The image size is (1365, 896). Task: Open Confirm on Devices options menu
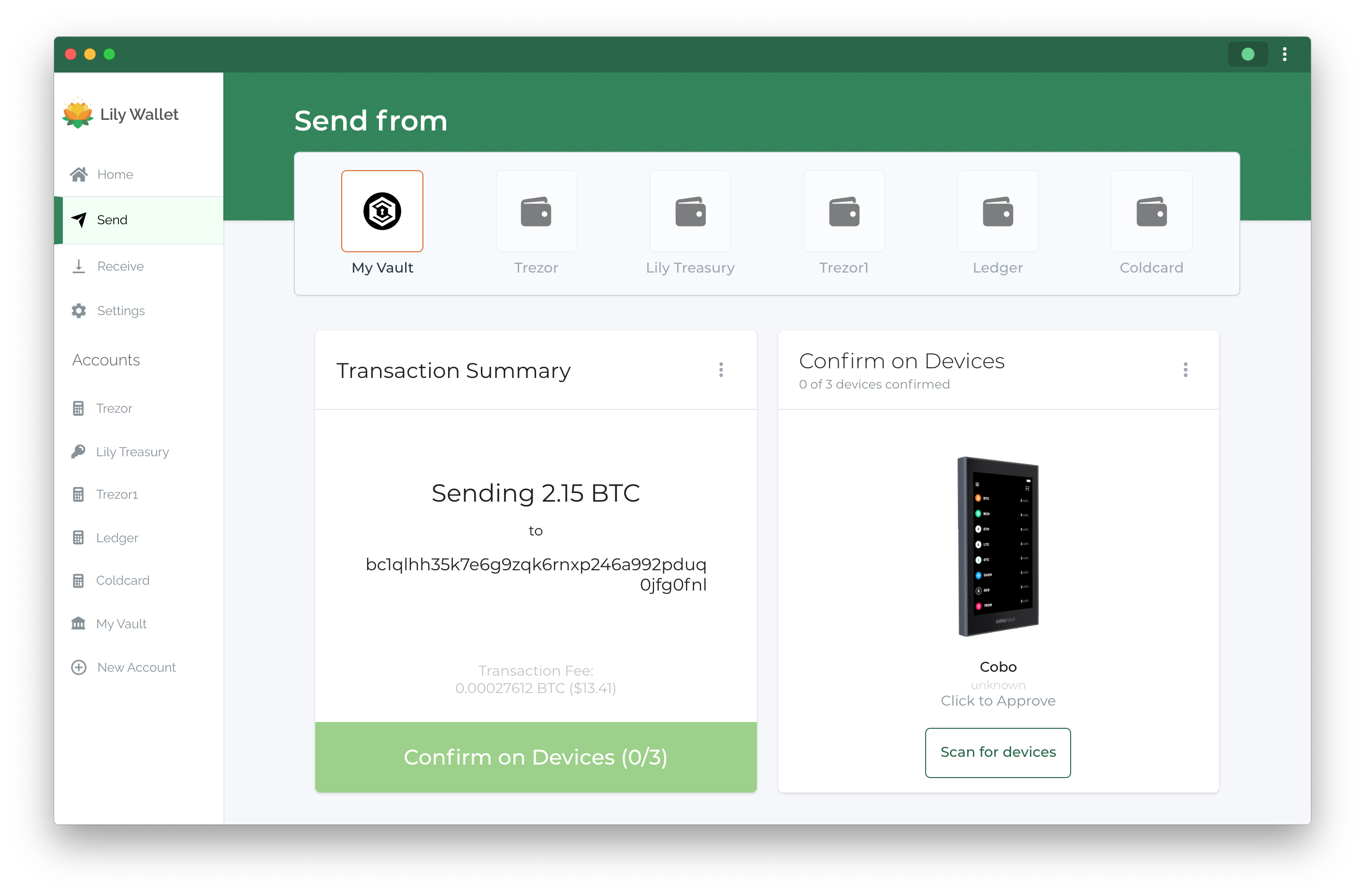(x=1185, y=369)
